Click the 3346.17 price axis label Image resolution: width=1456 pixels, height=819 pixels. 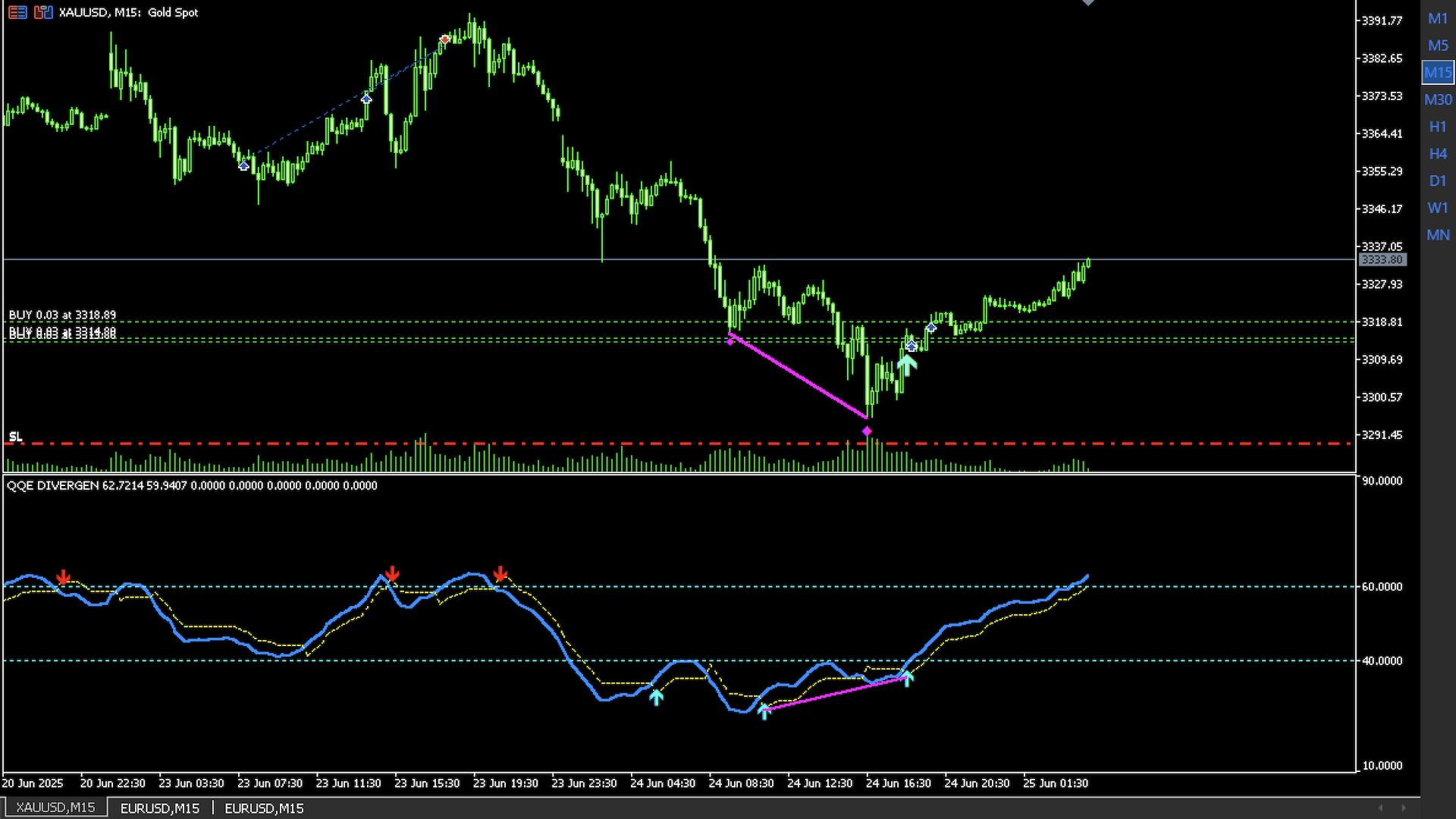tap(1382, 209)
